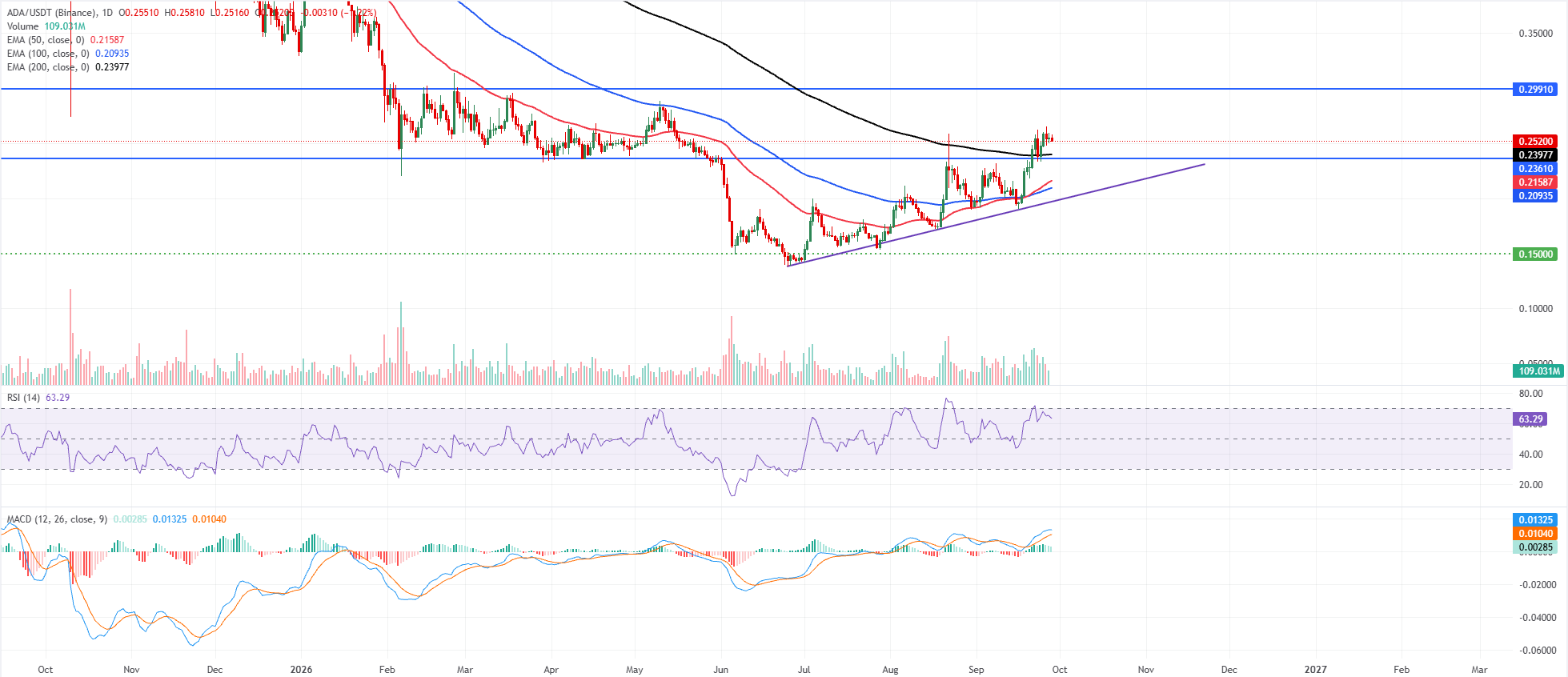Image resolution: width=1568 pixels, height=677 pixels.
Task: Click the 0.10000 price scale value
Action: [1536, 309]
